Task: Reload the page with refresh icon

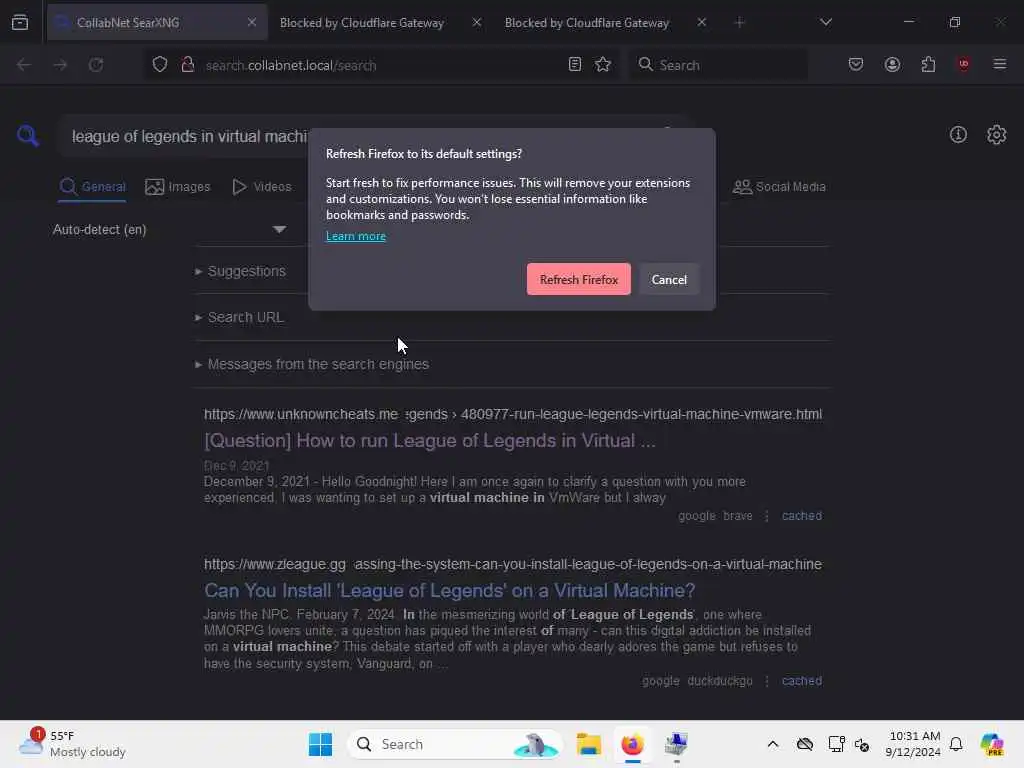Action: point(96,65)
